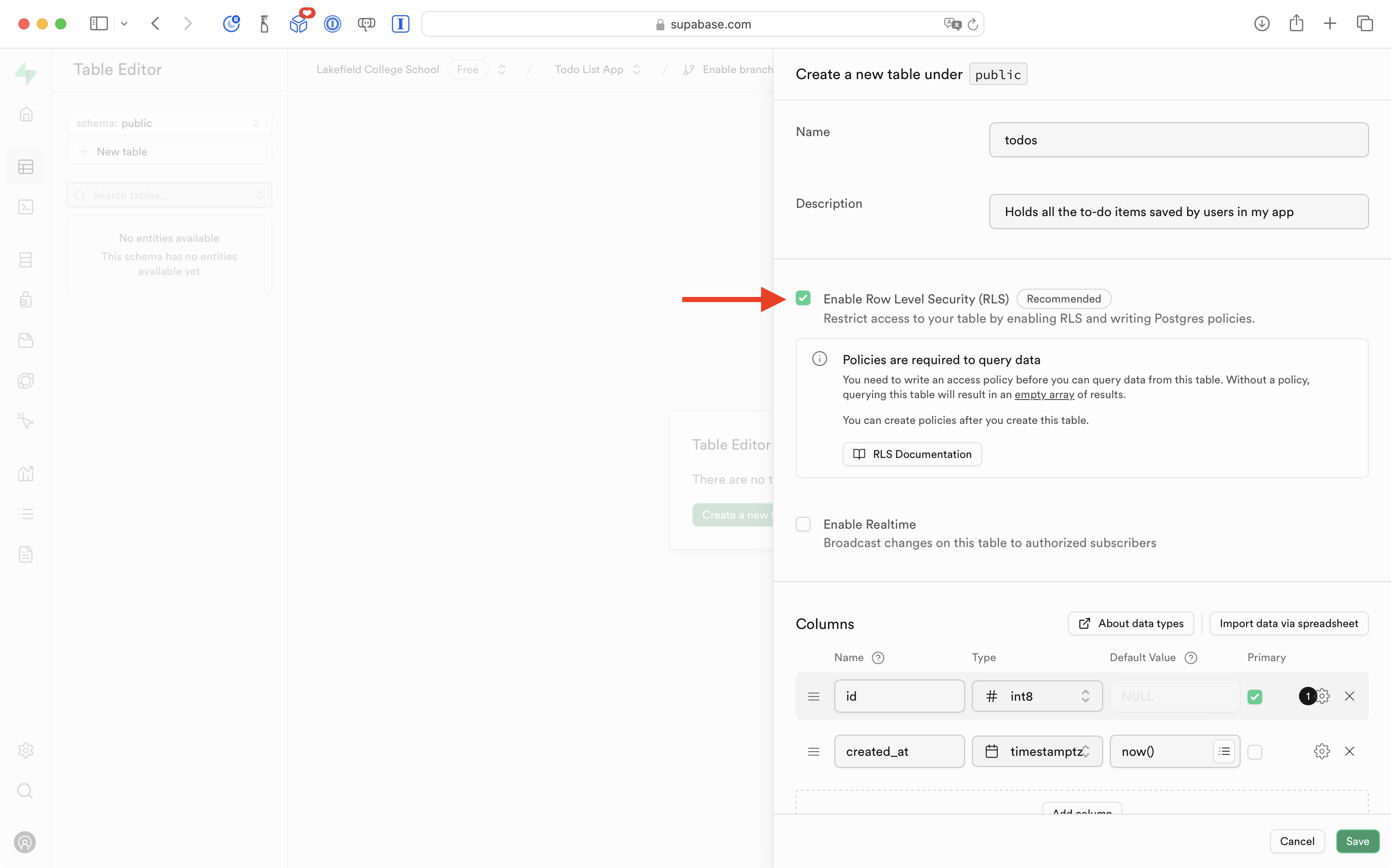The width and height of the screenshot is (1391, 868).
Task: Click drag handle icon of id row
Action: [813, 696]
